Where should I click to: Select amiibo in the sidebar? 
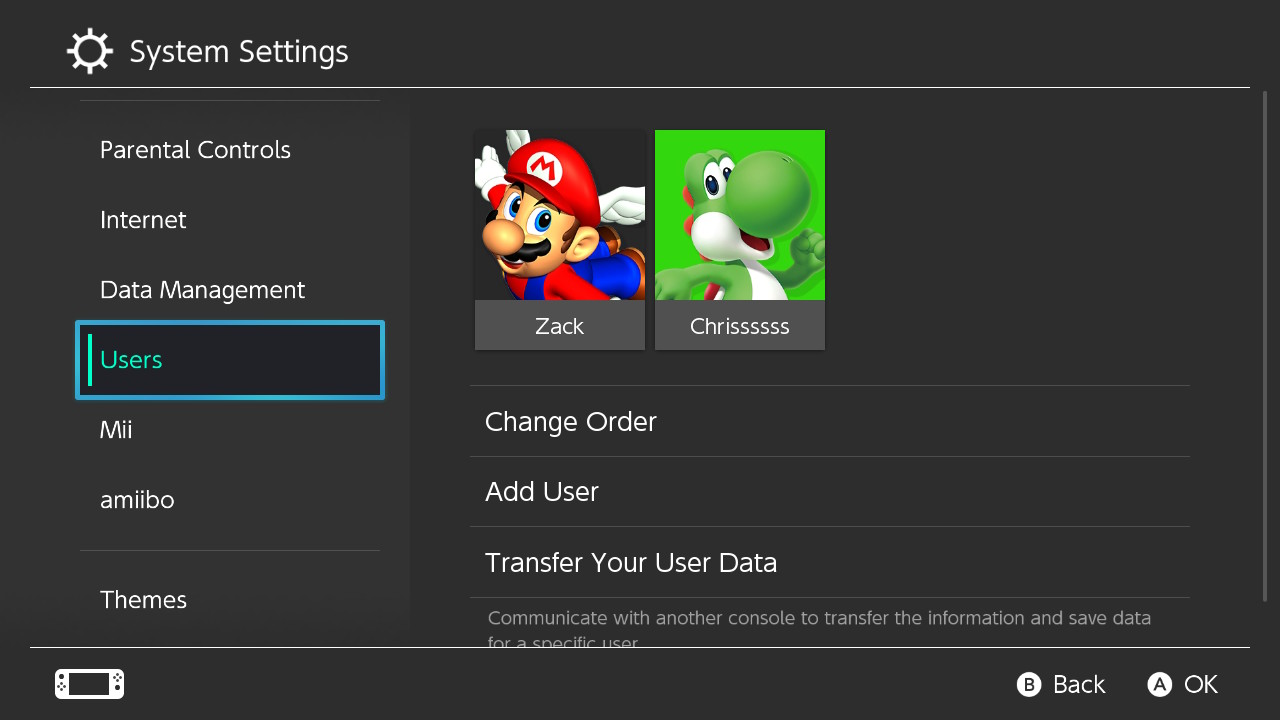point(137,500)
